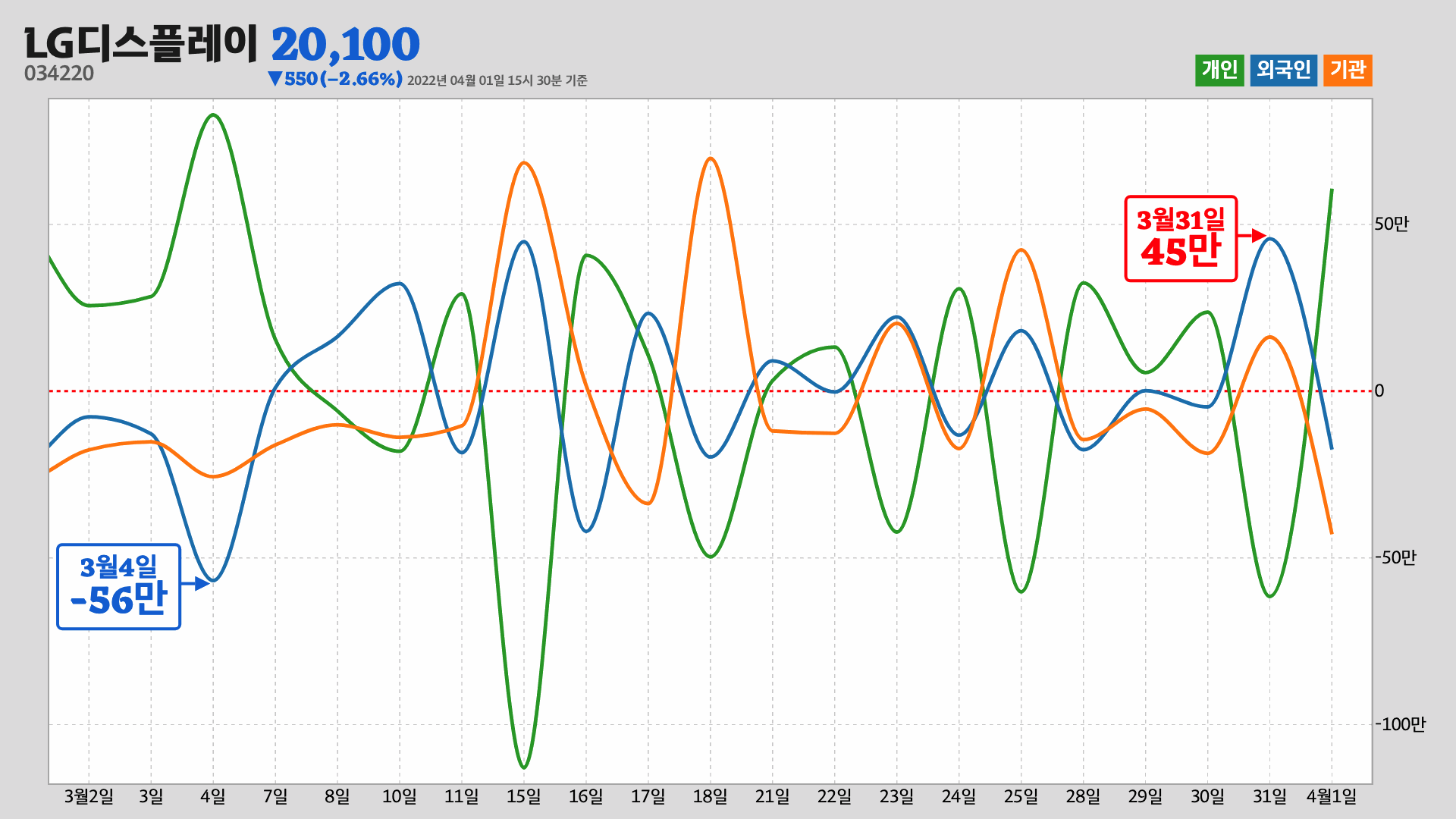This screenshot has width=1456, height=819.
Task: Click the 30일 x-axis label
Action: click(x=1208, y=796)
